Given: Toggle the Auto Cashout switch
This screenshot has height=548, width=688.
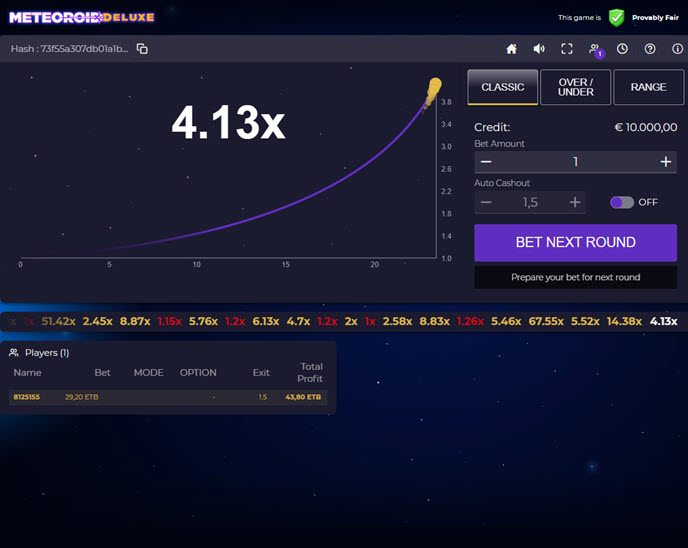Looking at the screenshot, I should [x=622, y=202].
